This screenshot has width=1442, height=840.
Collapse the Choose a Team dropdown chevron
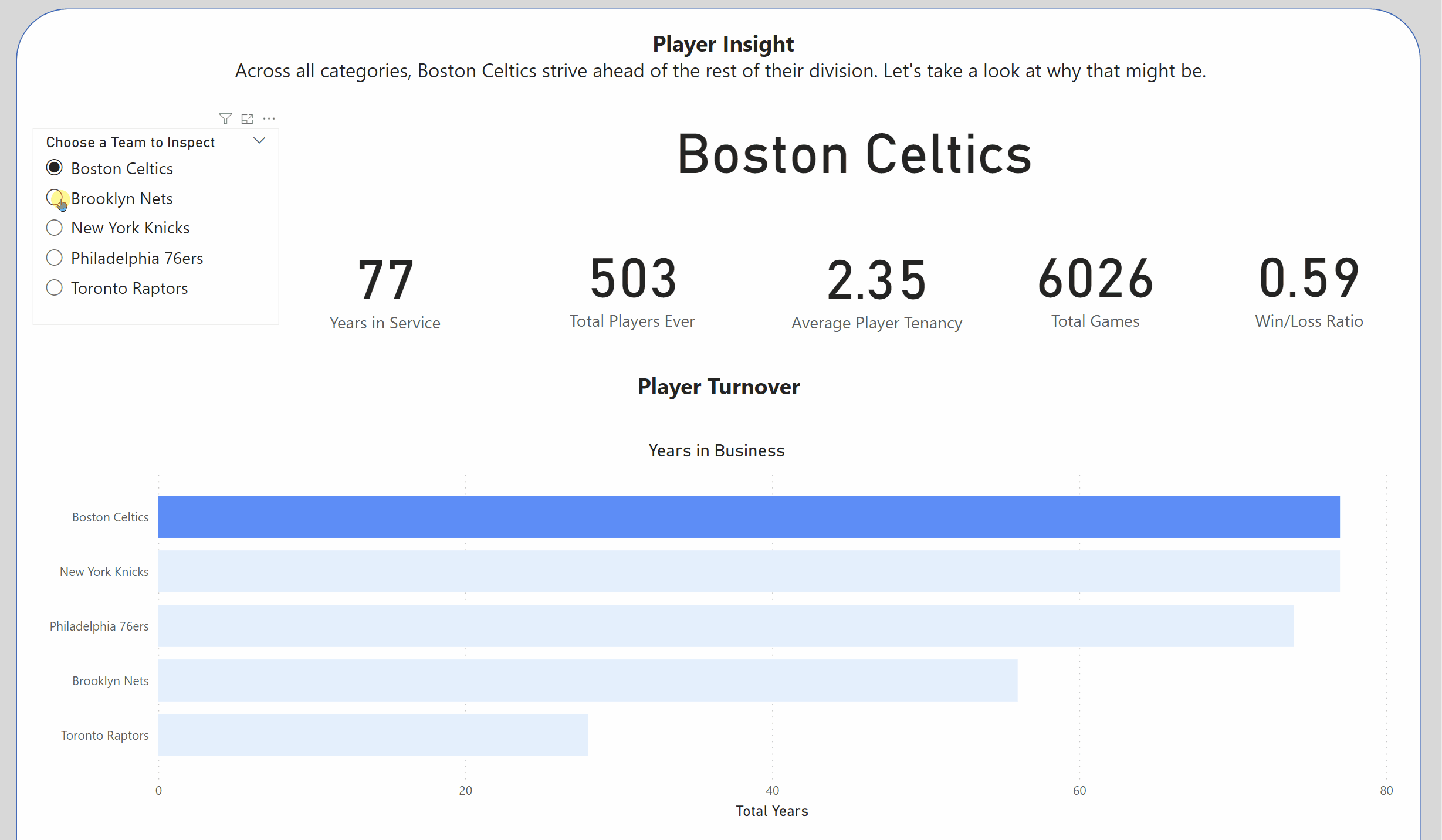pyautogui.click(x=259, y=141)
